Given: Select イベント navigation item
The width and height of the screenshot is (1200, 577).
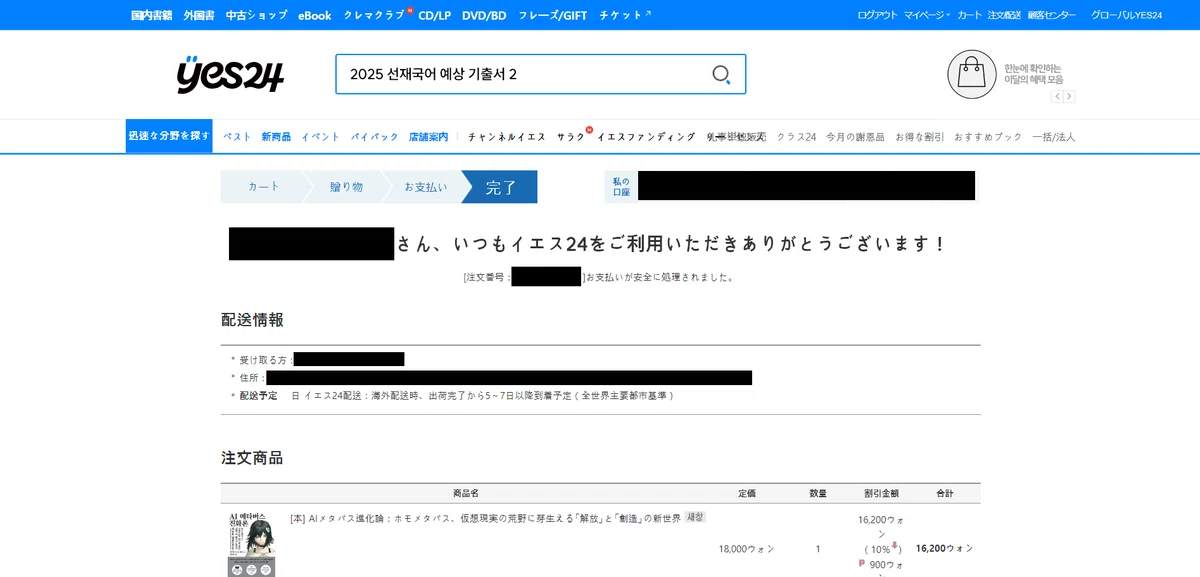Looking at the screenshot, I should tap(321, 137).
